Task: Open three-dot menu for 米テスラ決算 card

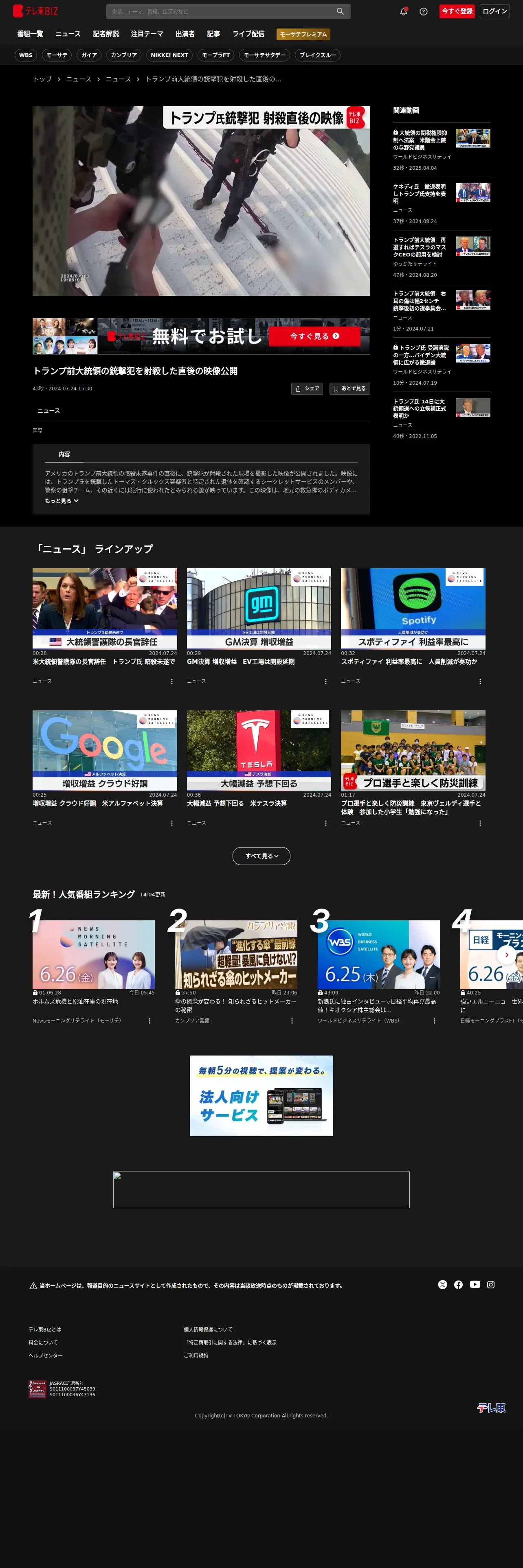Action: click(326, 823)
